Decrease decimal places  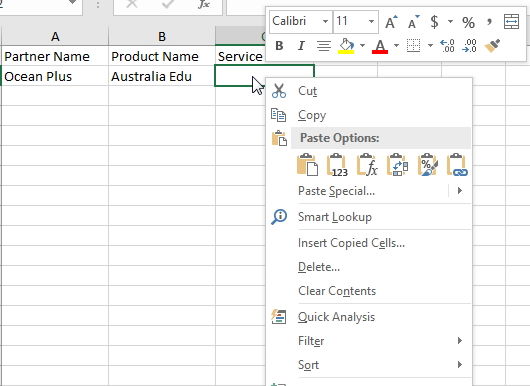[x=469, y=46]
